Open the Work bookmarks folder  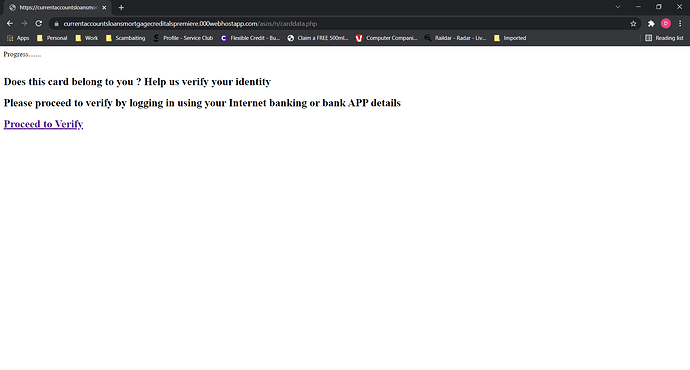pos(87,38)
